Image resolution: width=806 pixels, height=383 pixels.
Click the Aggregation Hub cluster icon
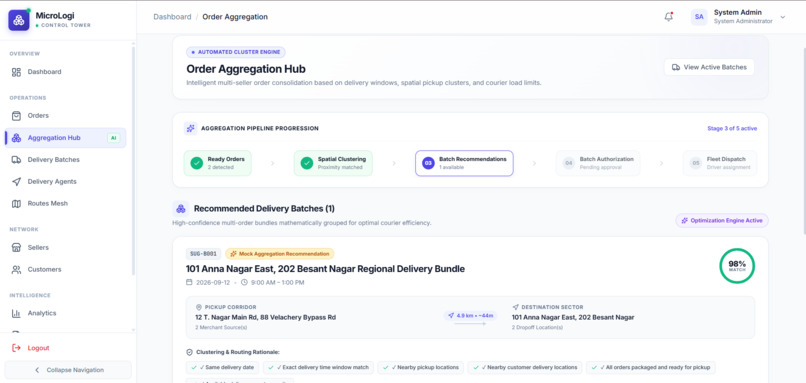[16, 138]
